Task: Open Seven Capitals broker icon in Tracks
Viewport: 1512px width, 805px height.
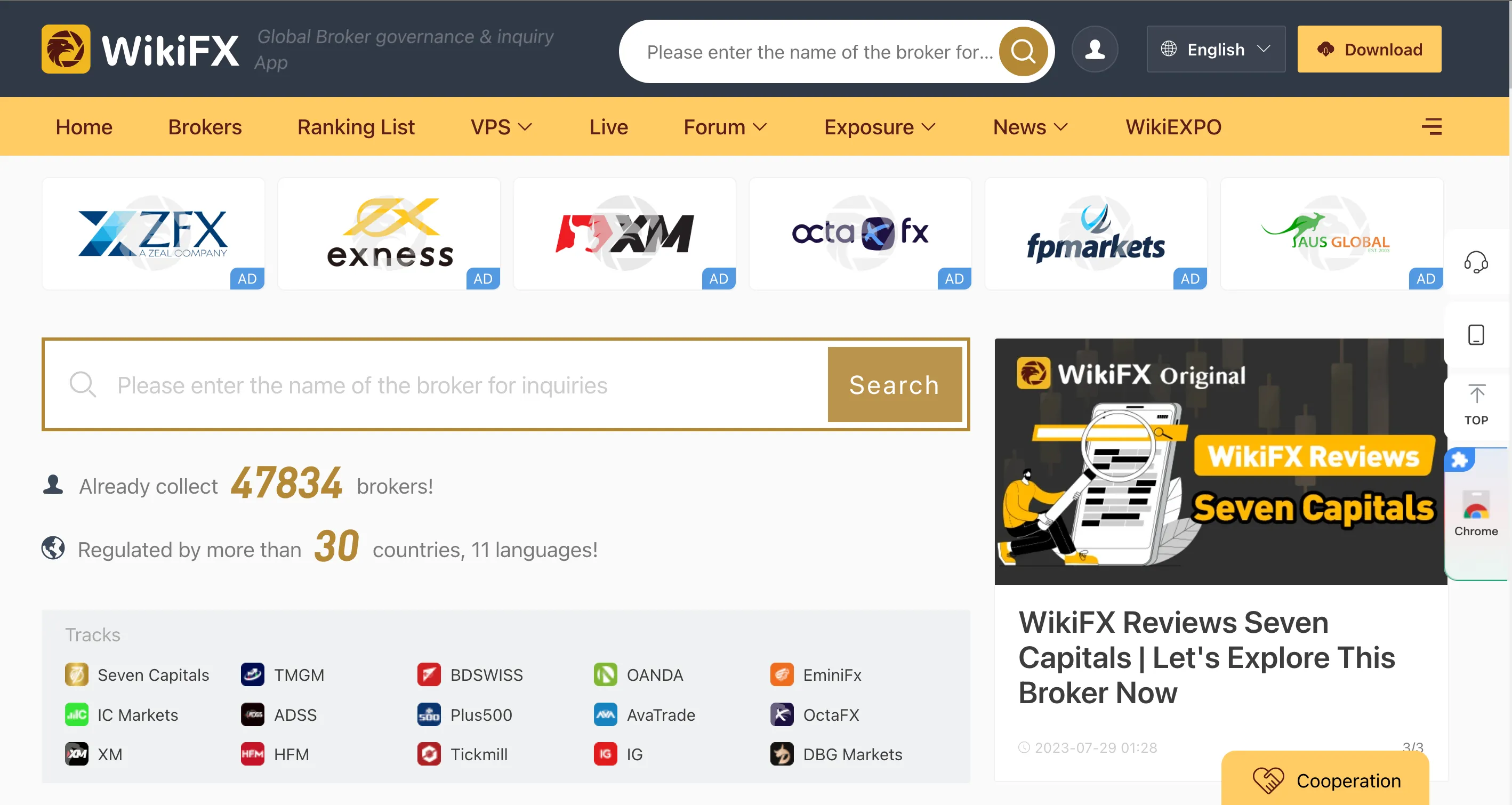Action: (x=77, y=675)
